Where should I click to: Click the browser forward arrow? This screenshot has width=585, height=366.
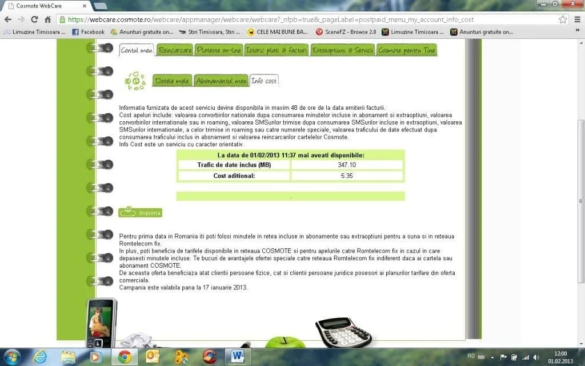[21, 19]
